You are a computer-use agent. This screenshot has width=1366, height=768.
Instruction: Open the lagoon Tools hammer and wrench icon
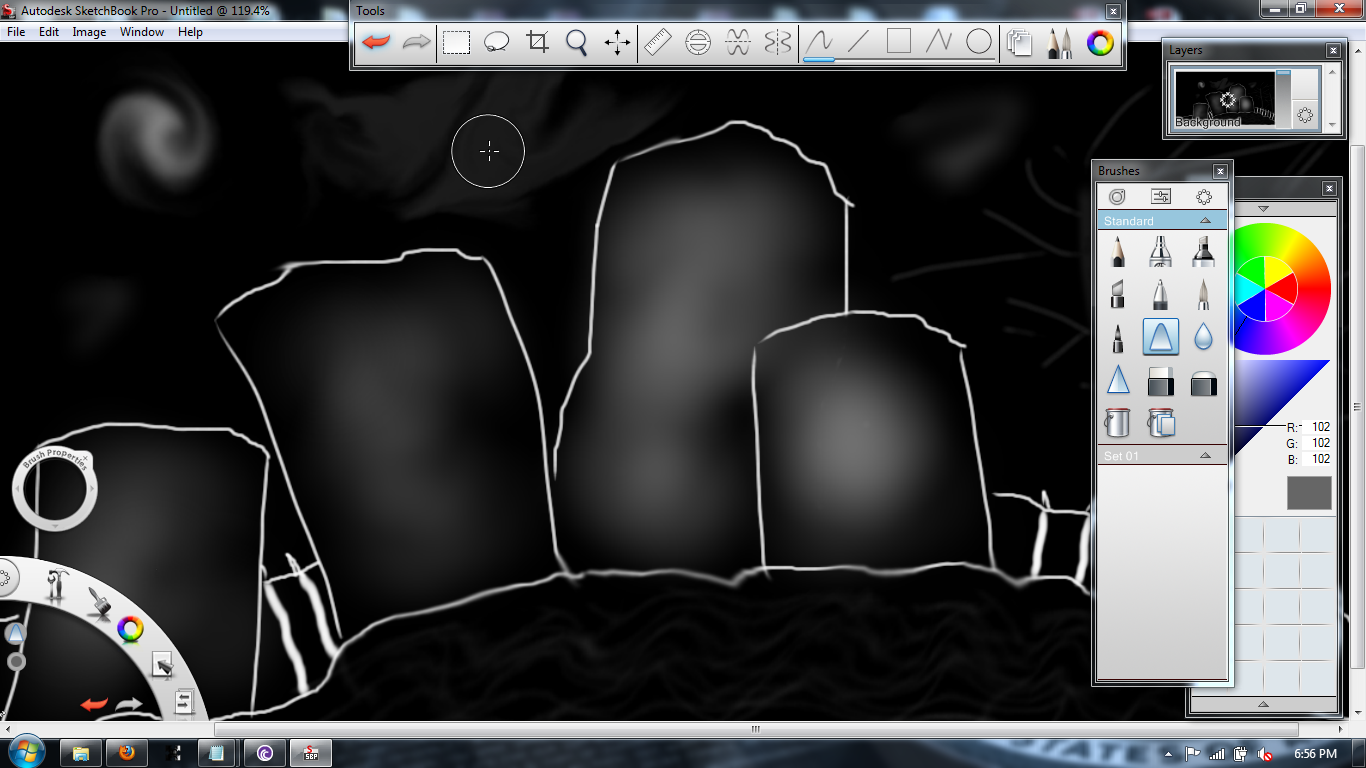click(56, 585)
